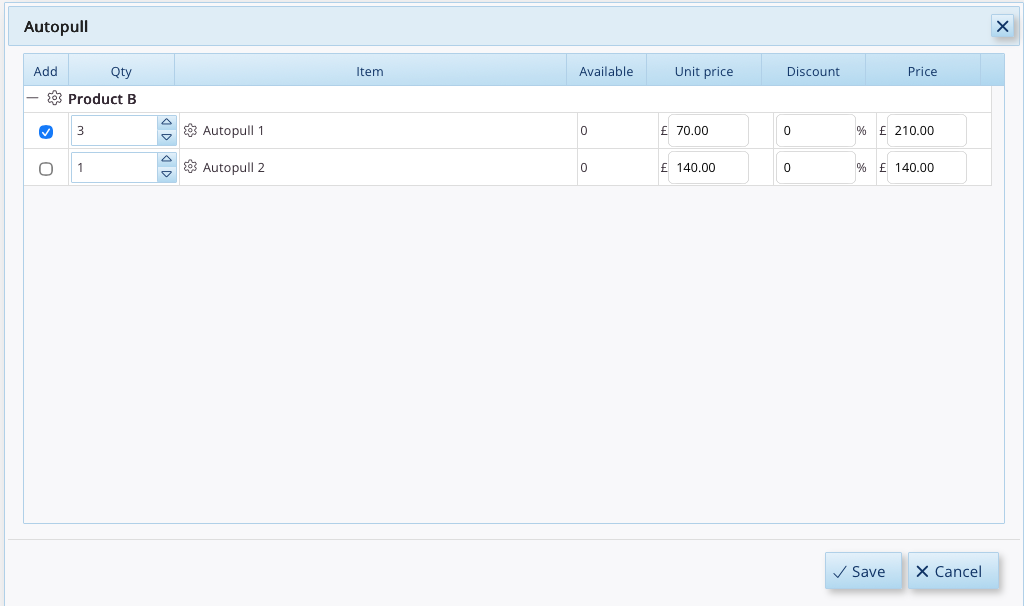Click the gear icon next to Autopull 1
Image resolution: width=1024 pixels, height=606 pixels.
[x=190, y=131]
